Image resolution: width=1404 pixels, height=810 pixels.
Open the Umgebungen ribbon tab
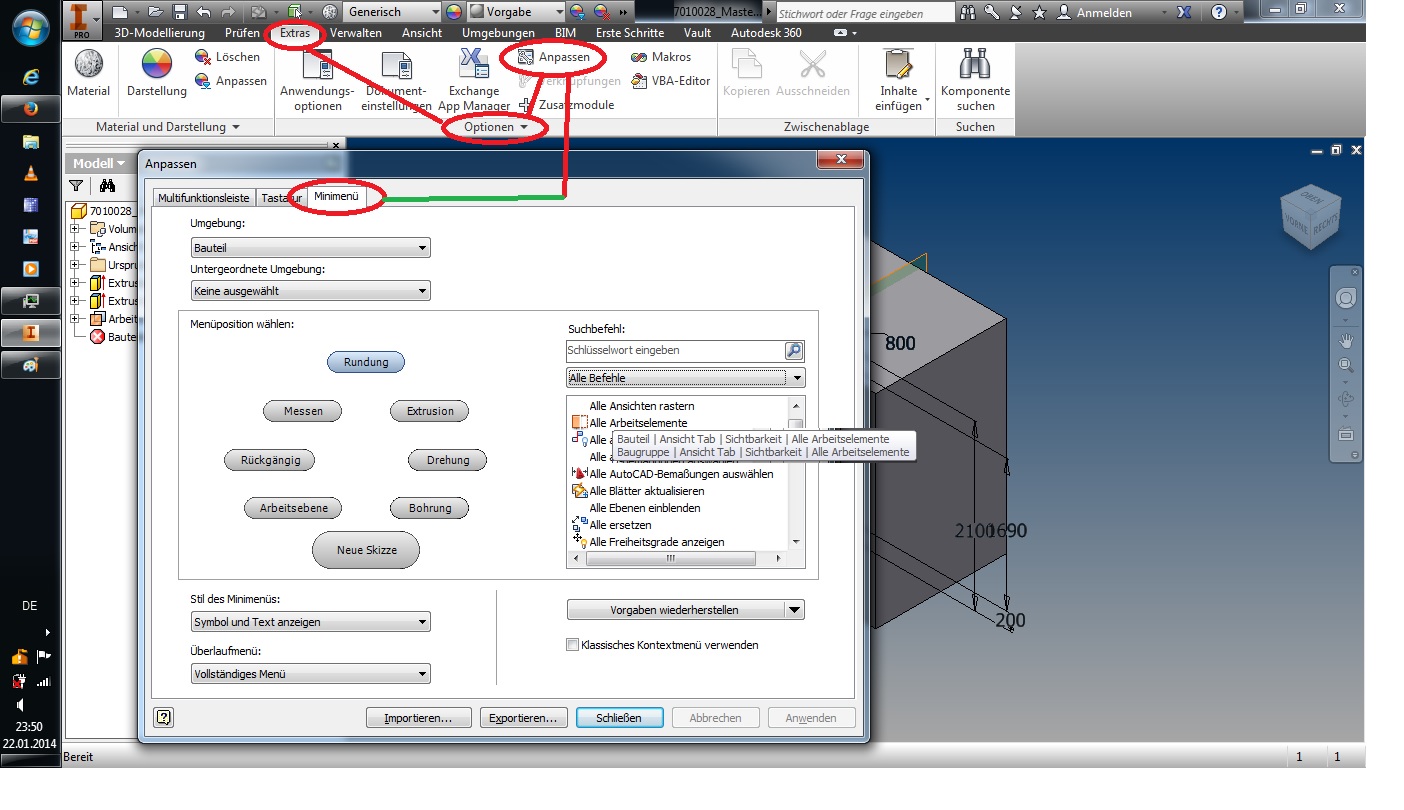coord(498,32)
